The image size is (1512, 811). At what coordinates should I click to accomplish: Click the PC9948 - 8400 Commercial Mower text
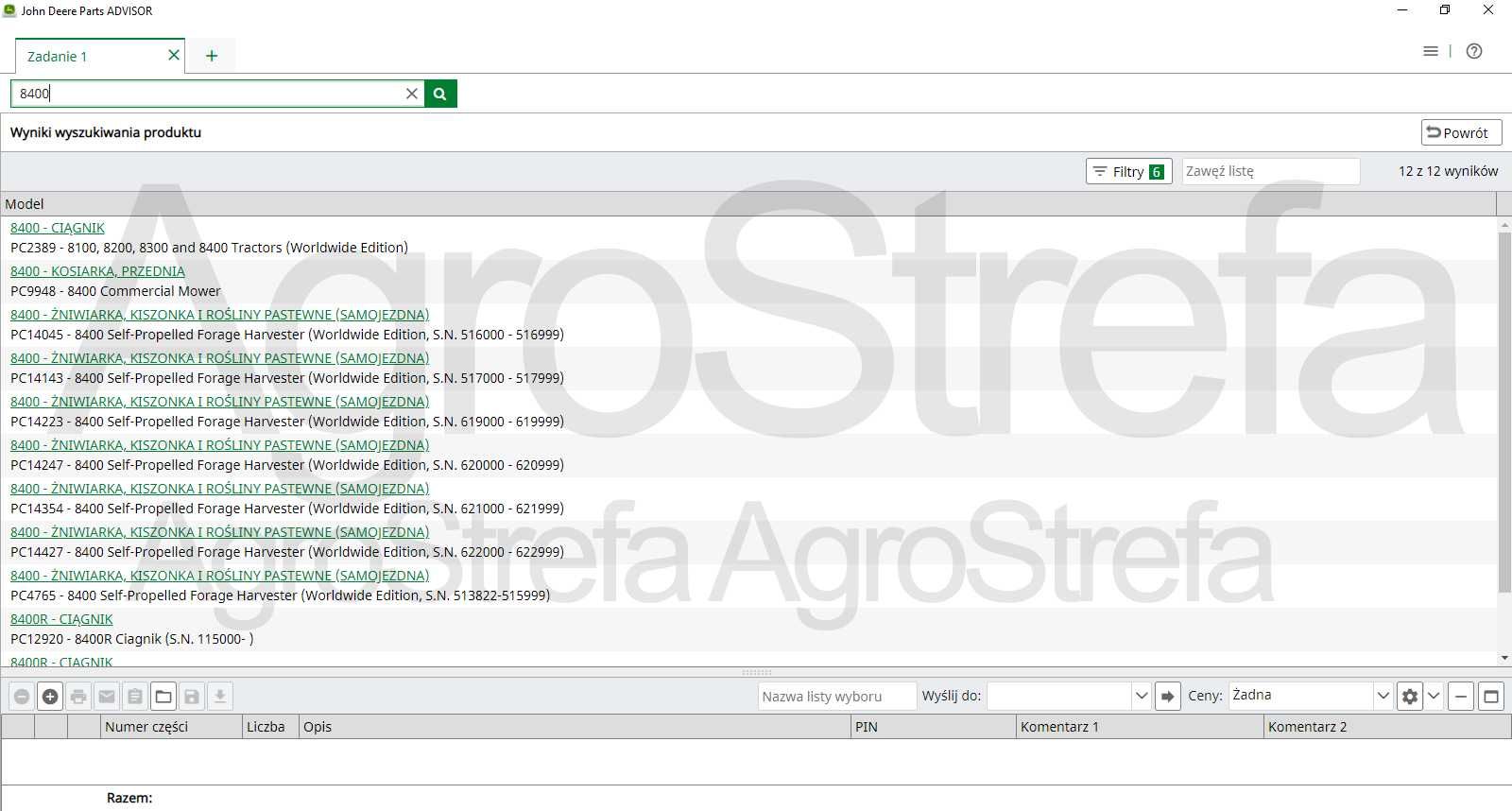click(115, 291)
